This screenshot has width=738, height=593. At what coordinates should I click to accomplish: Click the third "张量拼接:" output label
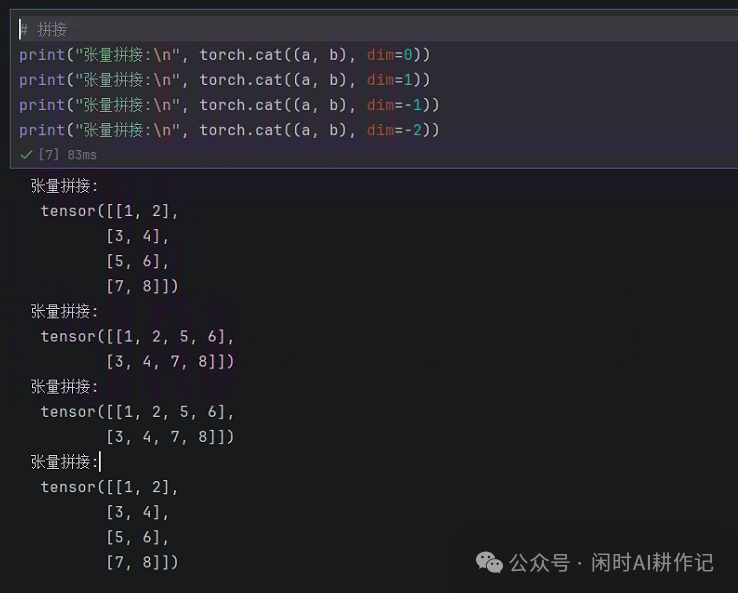[x=64, y=387]
